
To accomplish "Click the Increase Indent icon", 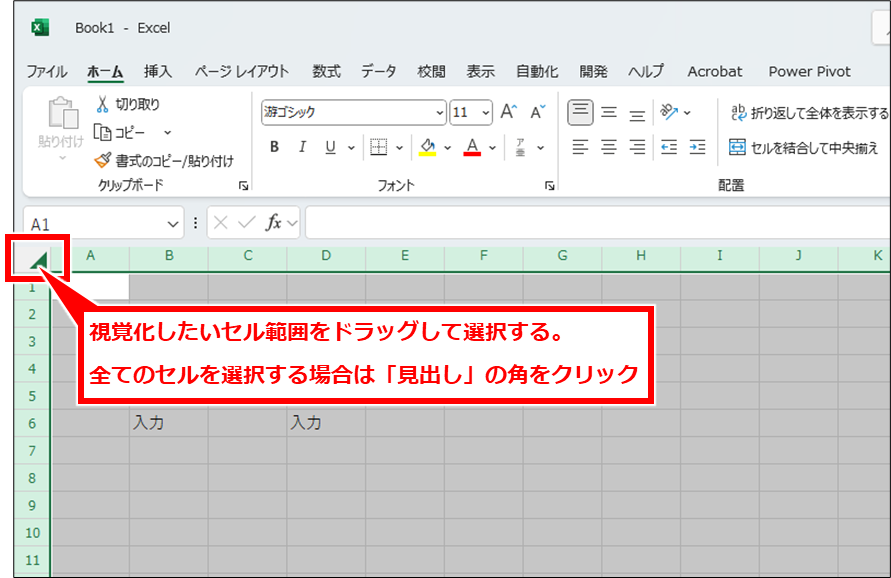I will (698, 148).
